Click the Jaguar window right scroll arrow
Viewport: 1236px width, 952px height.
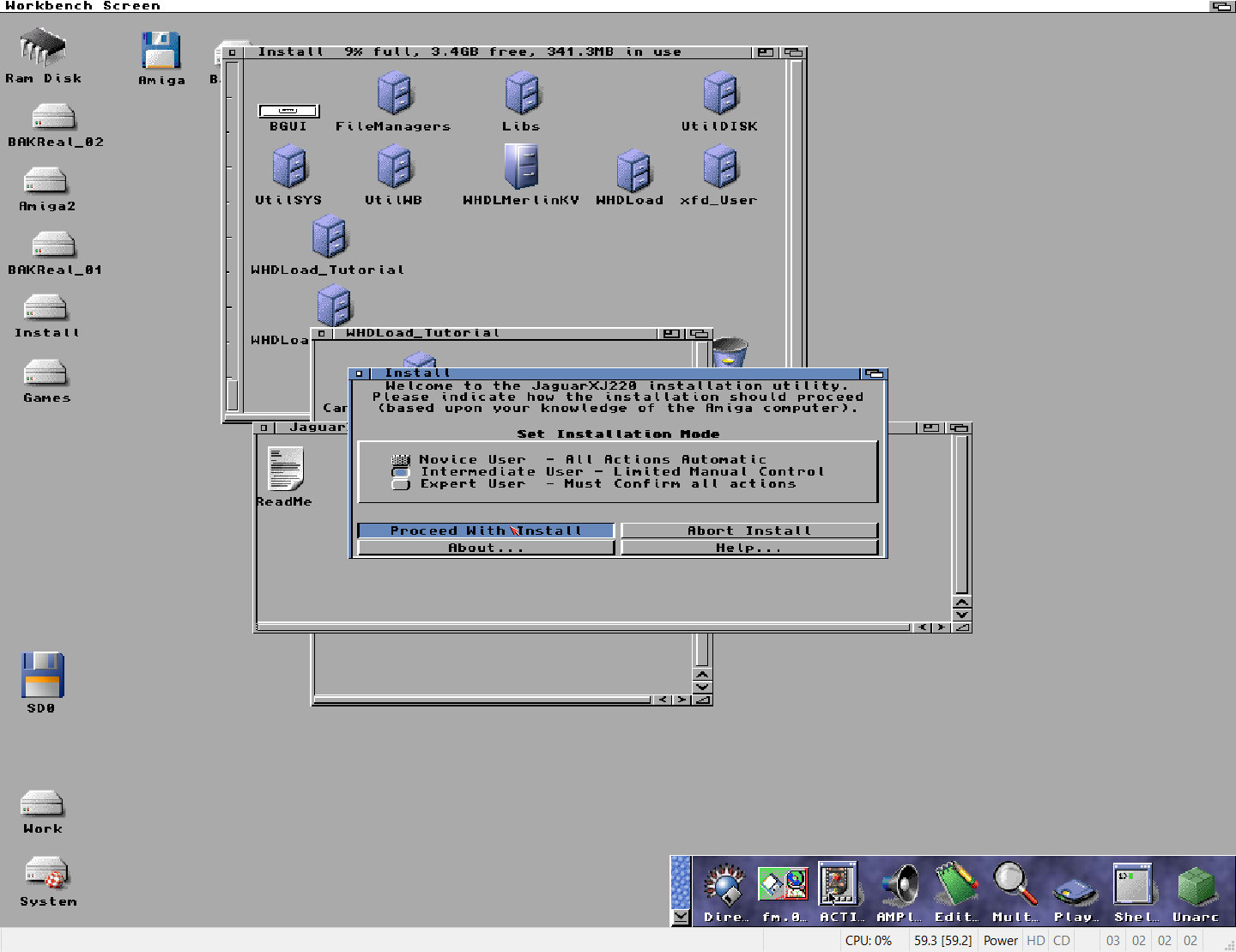[x=942, y=628]
